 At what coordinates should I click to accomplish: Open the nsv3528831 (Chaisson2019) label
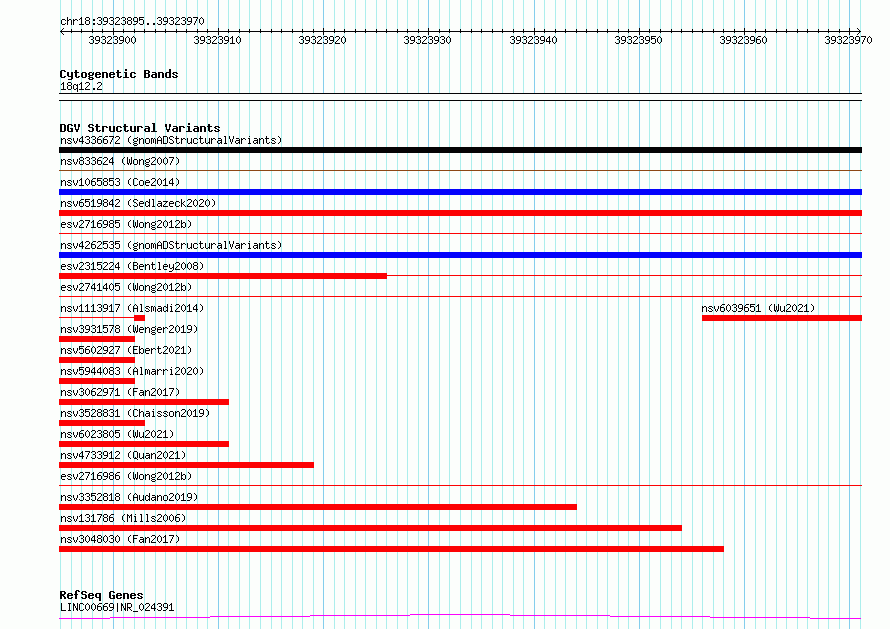(135, 413)
